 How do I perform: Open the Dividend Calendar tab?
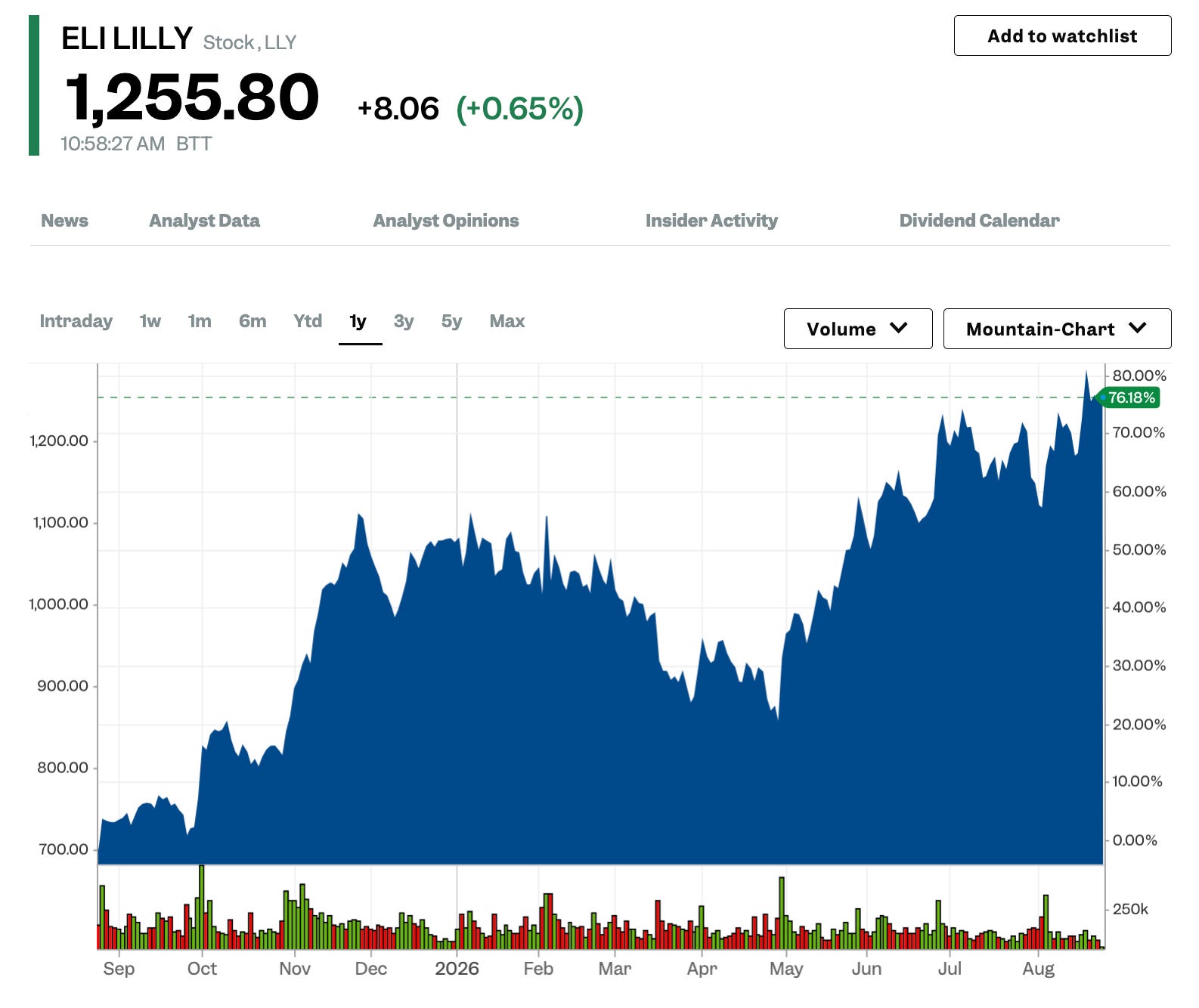tap(979, 221)
